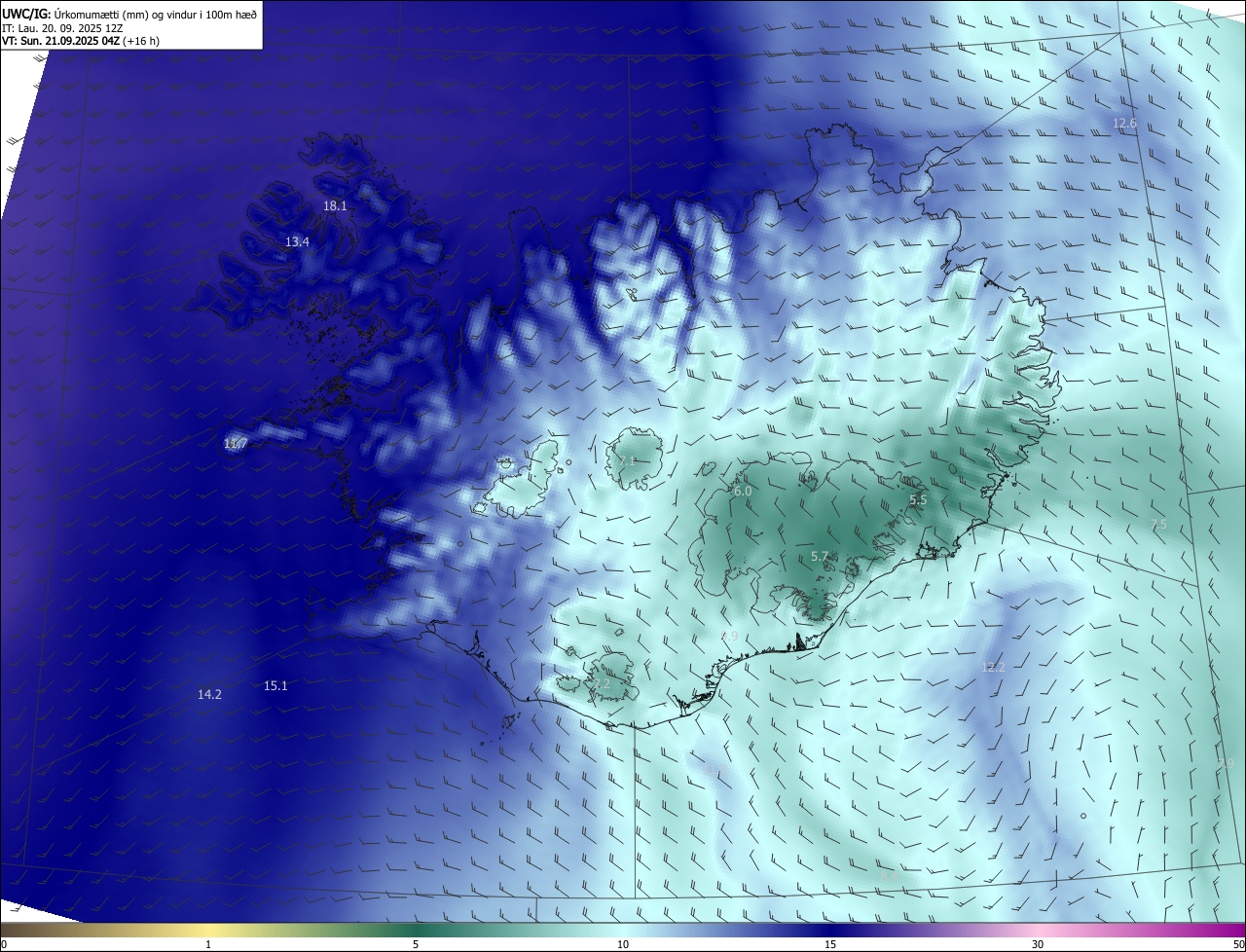Click the 5 tick on the color scale

(x=416, y=945)
